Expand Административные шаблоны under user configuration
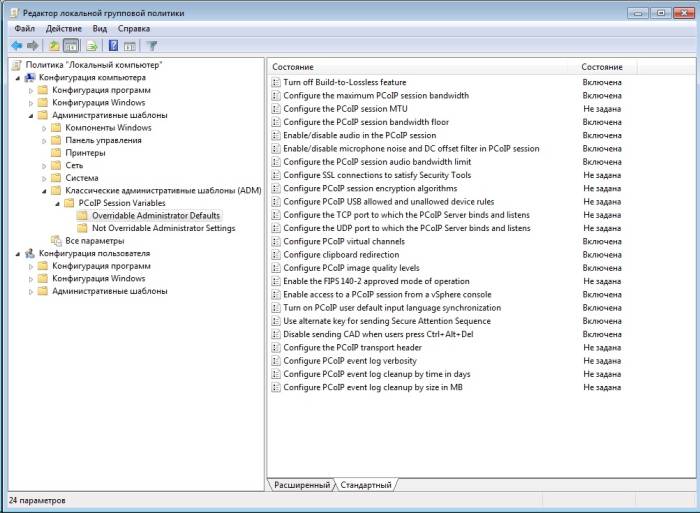 coord(31,292)
